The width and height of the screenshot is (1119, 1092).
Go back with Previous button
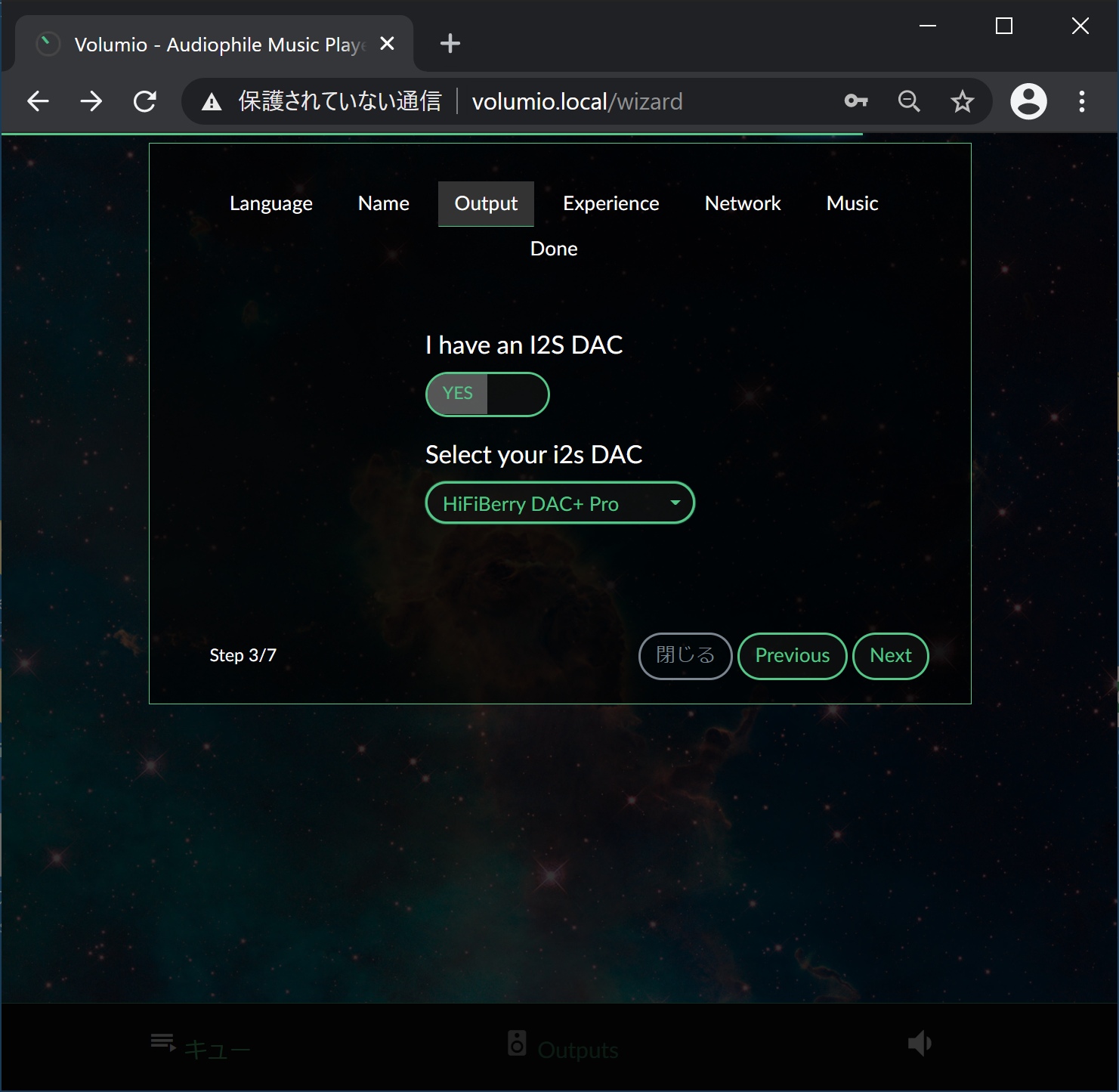(792, 656)
